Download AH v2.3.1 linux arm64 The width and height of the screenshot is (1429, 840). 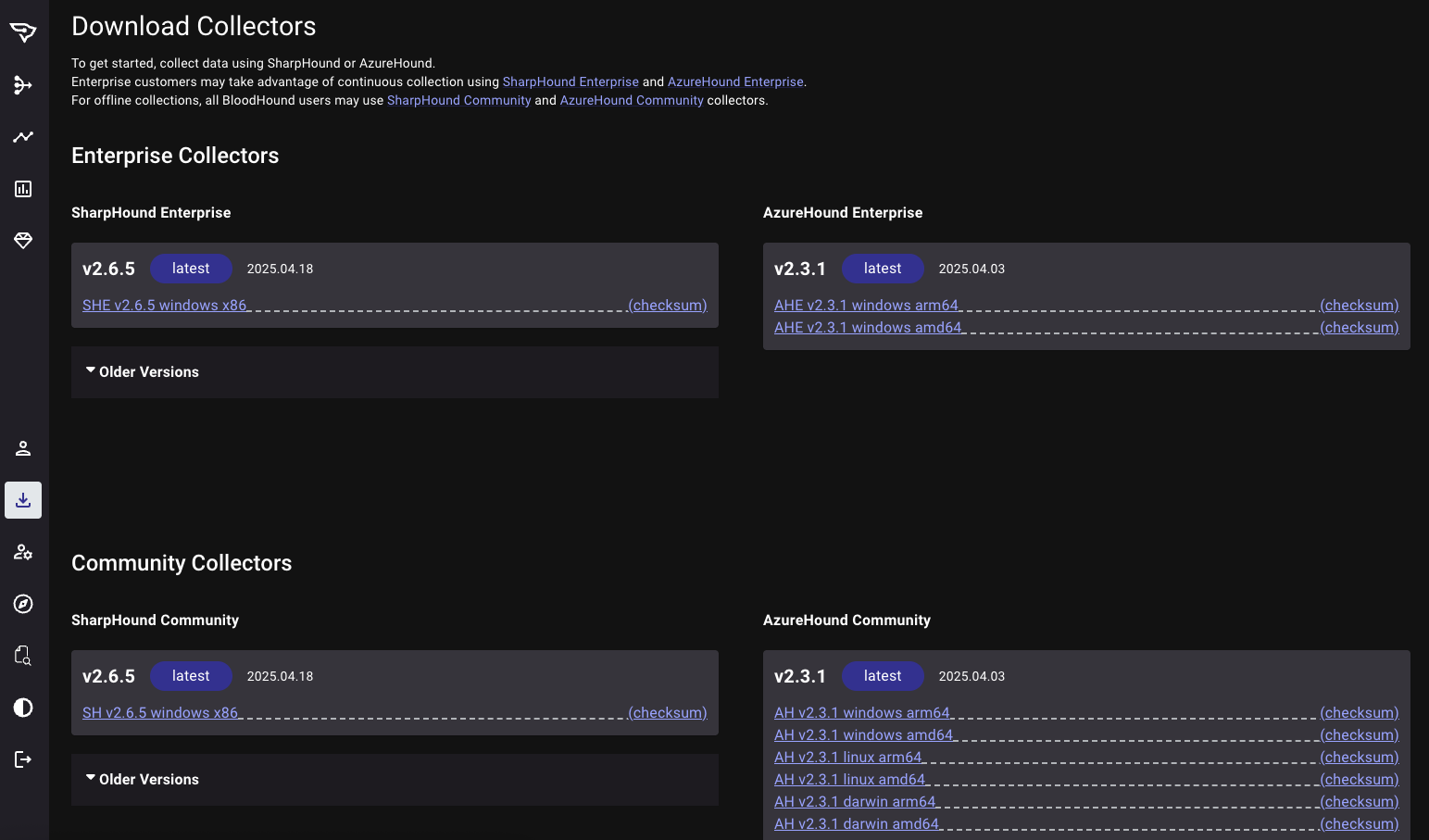pyautogui.click(x=848, y=757)
